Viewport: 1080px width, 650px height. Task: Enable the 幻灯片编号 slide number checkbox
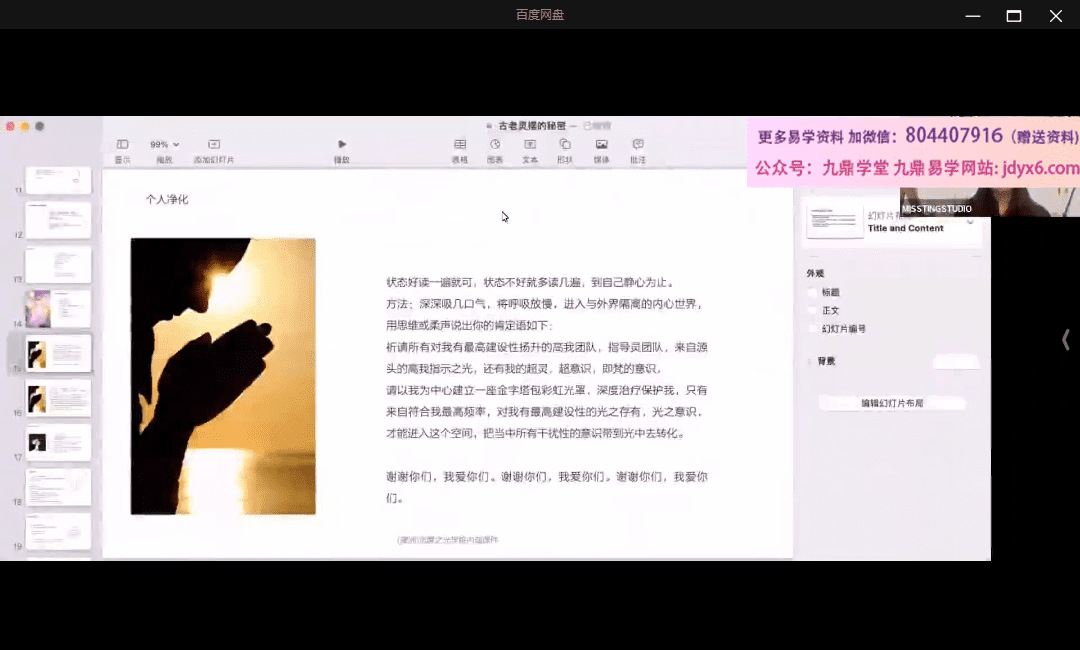(813, 328)
